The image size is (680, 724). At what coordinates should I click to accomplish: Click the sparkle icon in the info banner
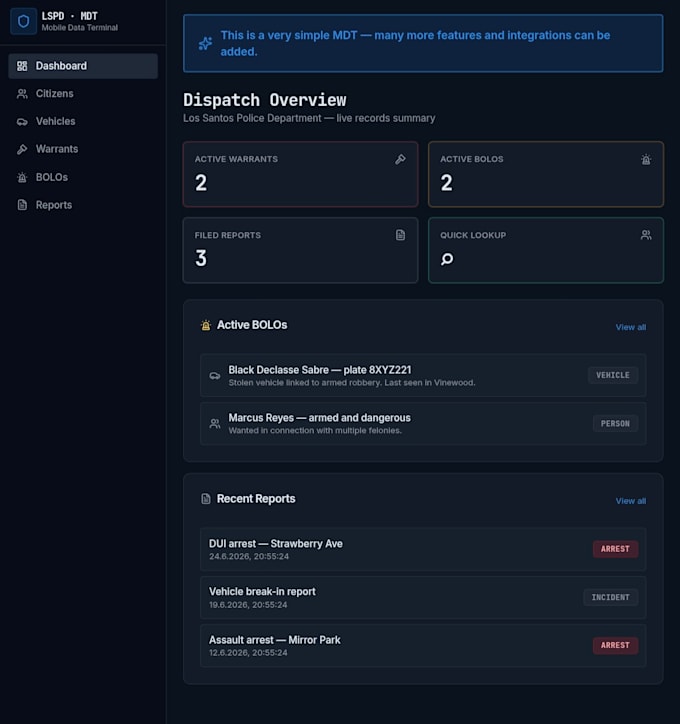pos(205,43)
